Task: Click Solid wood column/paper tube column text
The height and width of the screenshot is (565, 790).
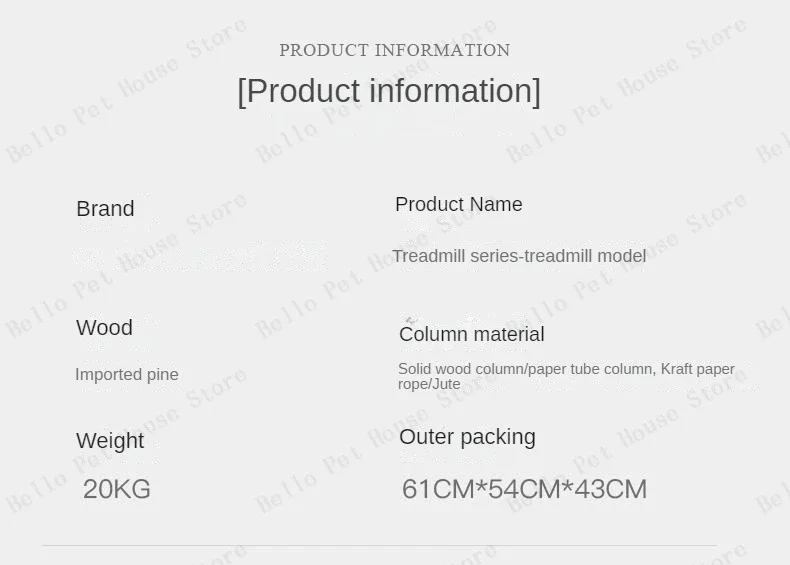Action: (526, 369)
